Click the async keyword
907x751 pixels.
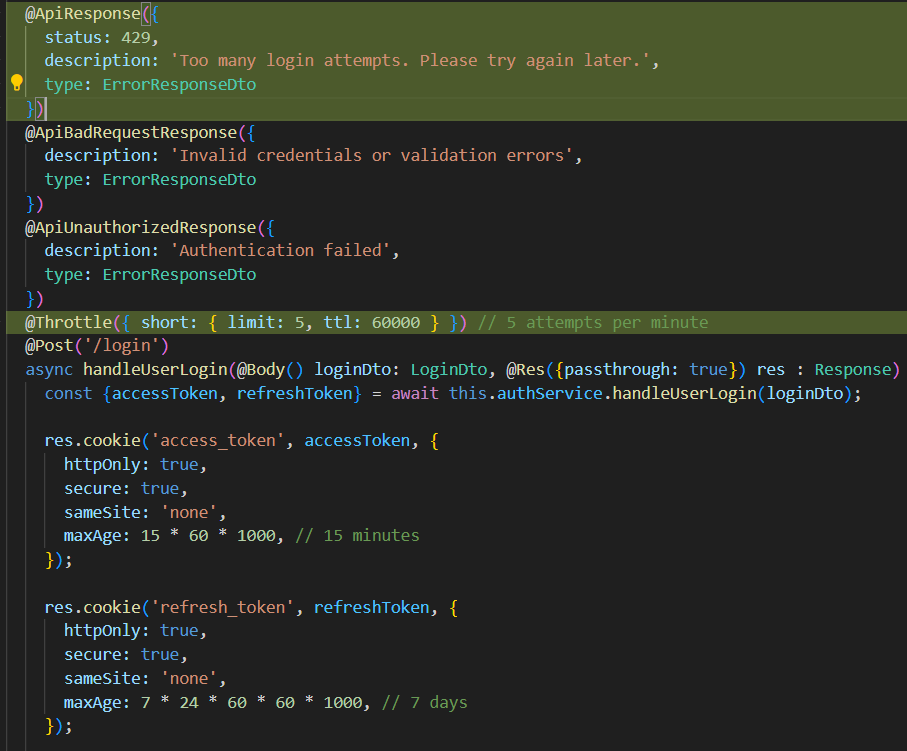49,370
